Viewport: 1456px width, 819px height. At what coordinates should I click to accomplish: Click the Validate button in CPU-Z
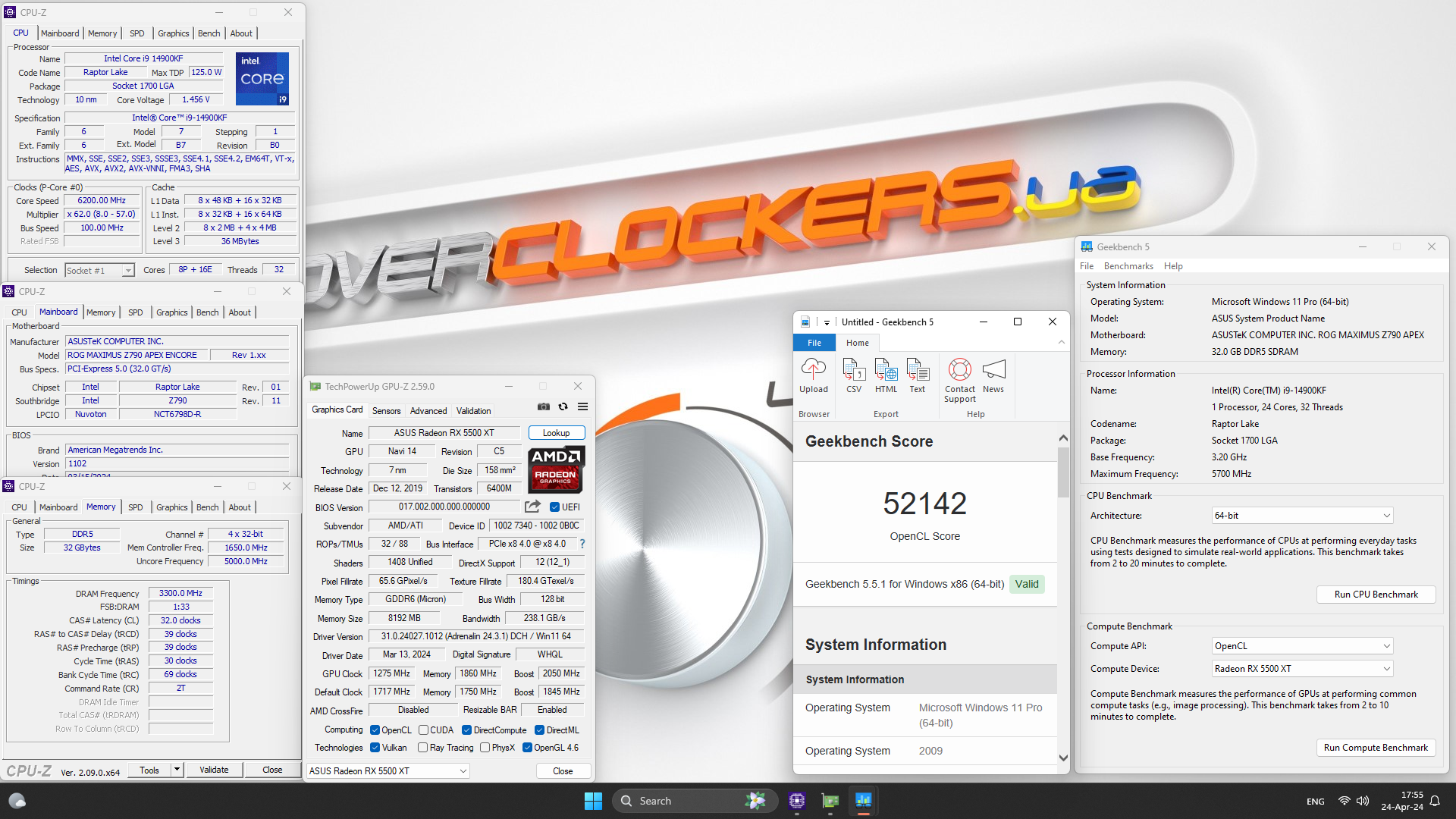(x=214, y=770)
